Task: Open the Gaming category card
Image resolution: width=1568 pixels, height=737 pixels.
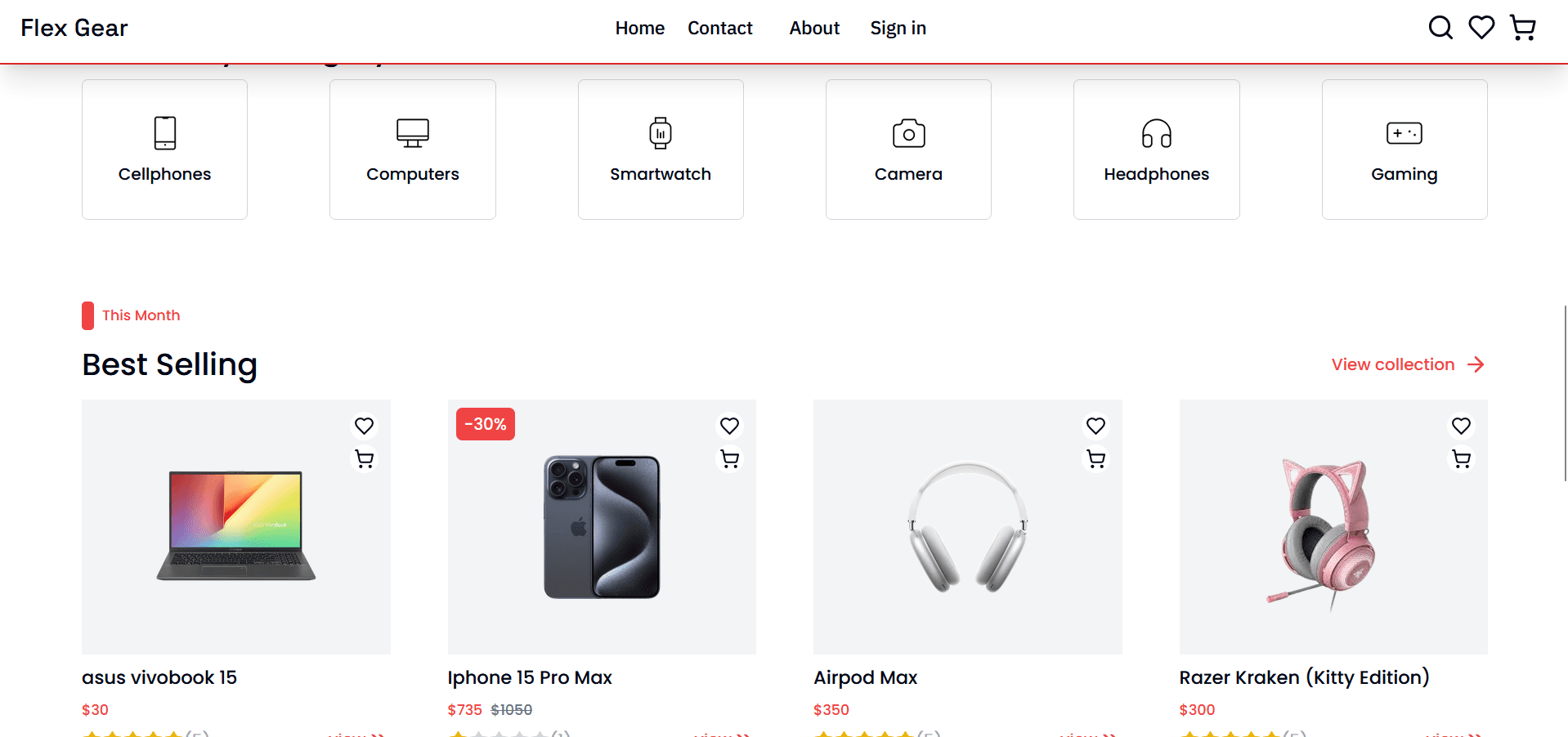Action: 1404,150
